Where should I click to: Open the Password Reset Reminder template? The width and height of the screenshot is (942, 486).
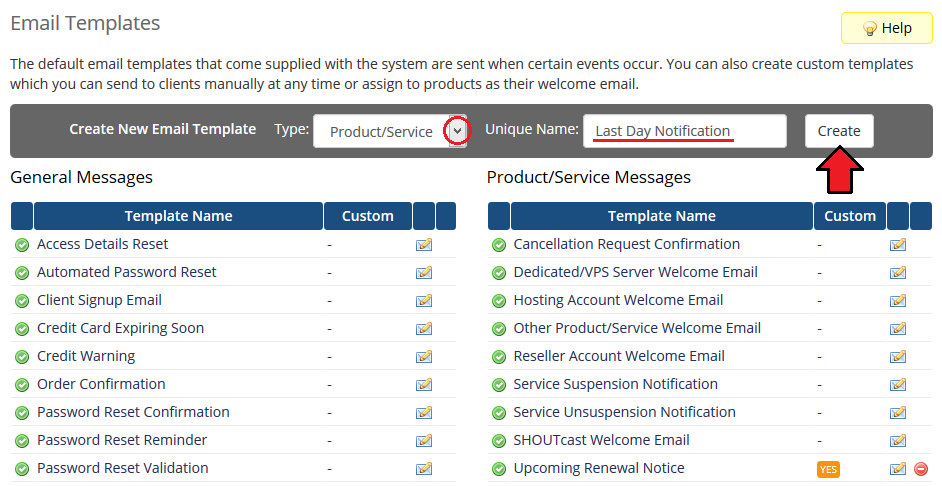pyautogui.click(x=122, y=440)
